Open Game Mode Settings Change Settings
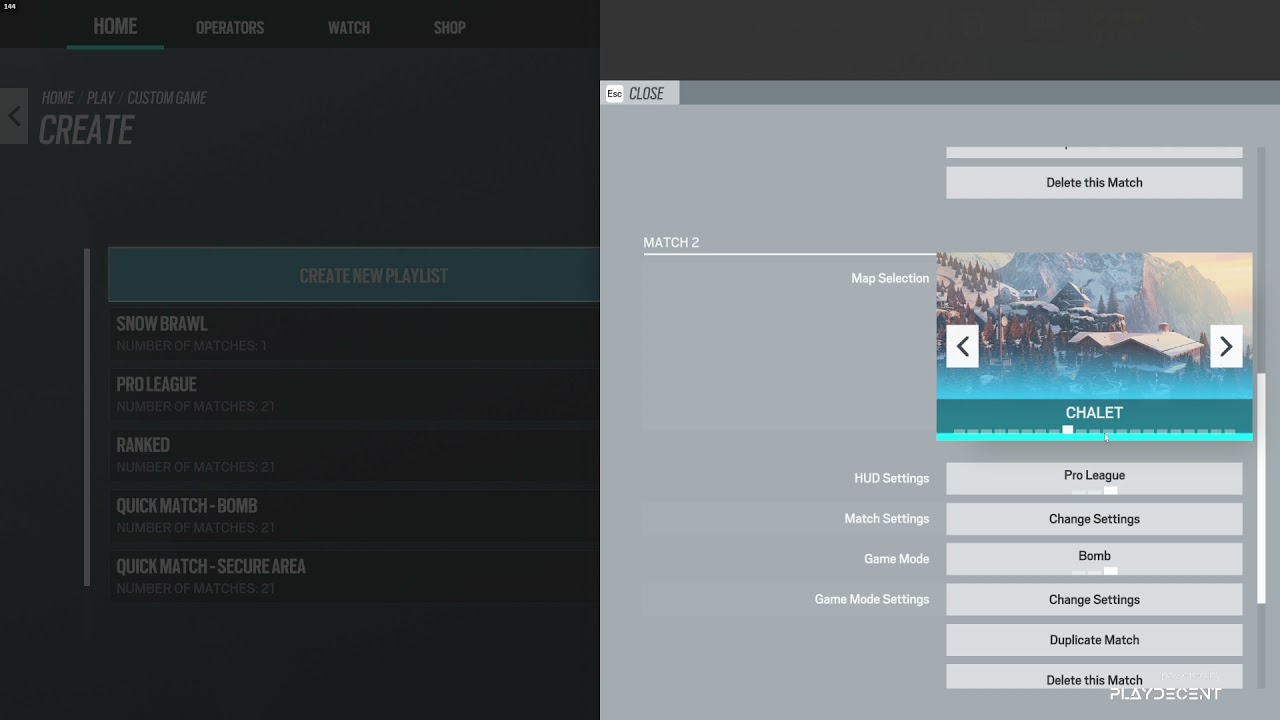This screenshot has width=1280, height=720. pos(1094,599)
